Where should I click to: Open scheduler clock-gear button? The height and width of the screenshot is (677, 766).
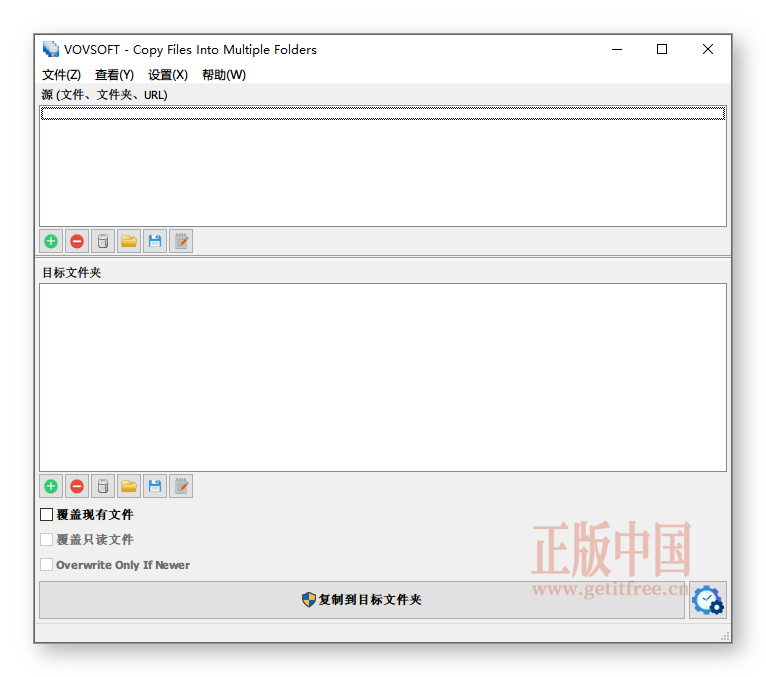click(x=708, y=600)
